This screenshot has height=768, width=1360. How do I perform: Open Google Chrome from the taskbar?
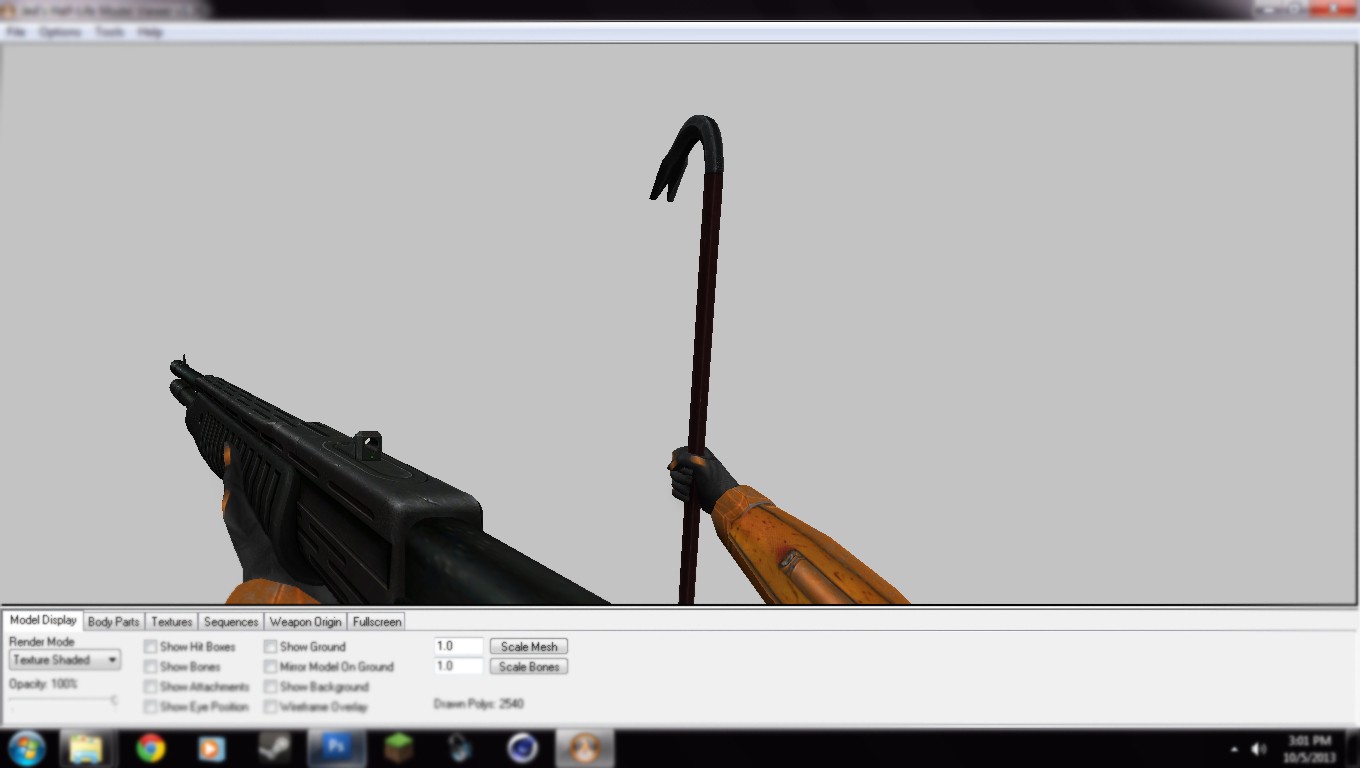[x=150, y=748]
